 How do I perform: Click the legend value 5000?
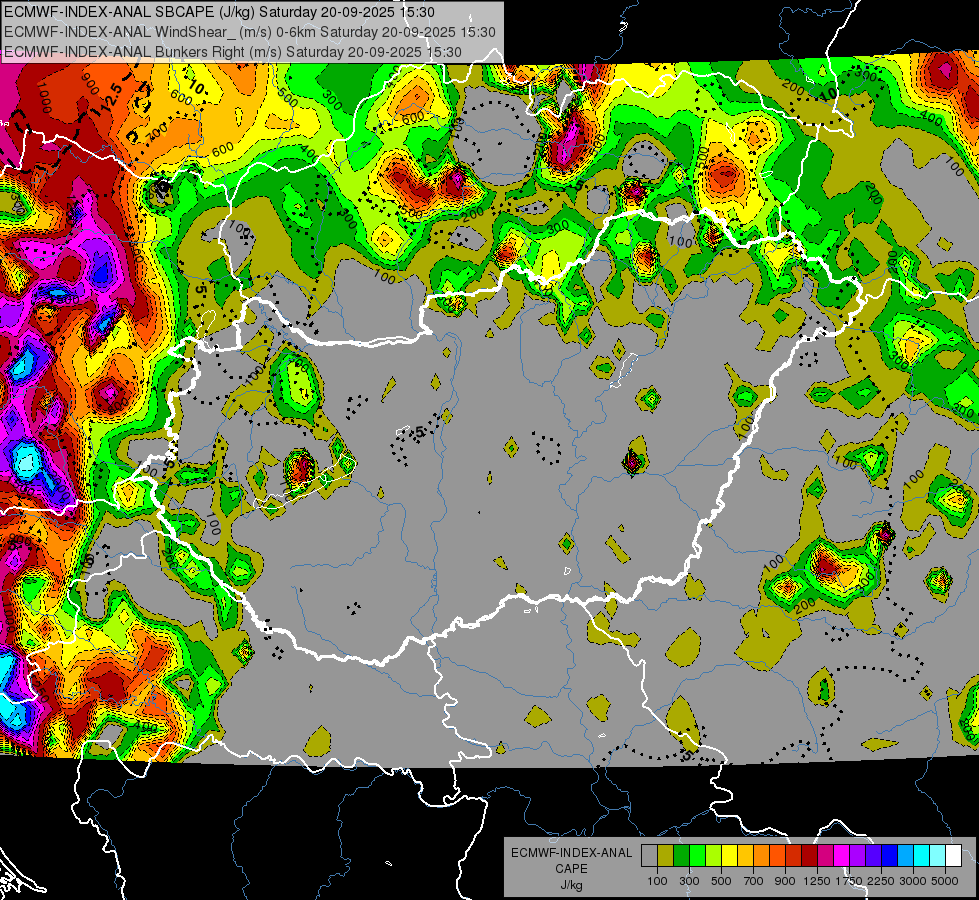(x=945, y=881)
